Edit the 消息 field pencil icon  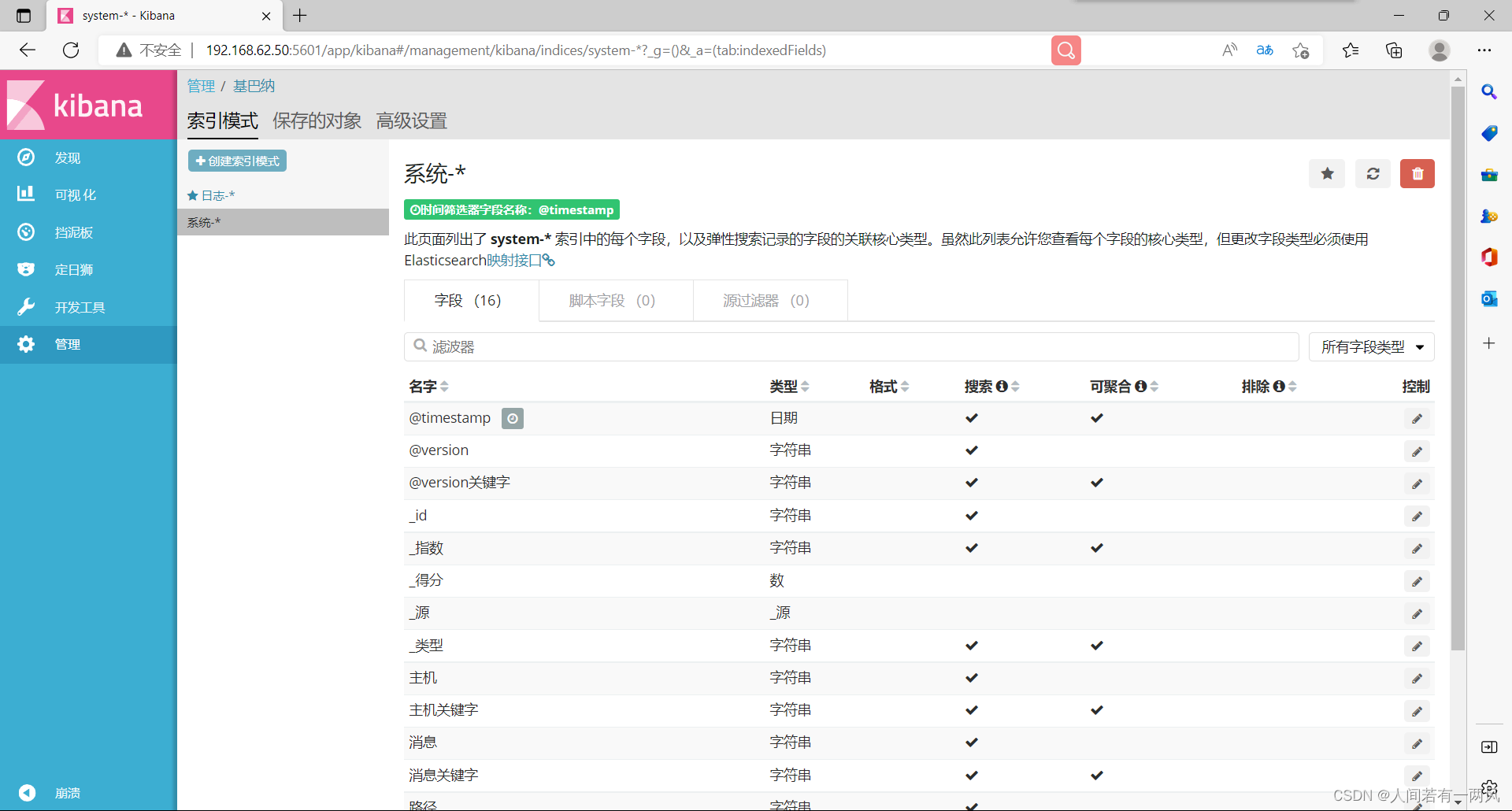[1417, 743]
